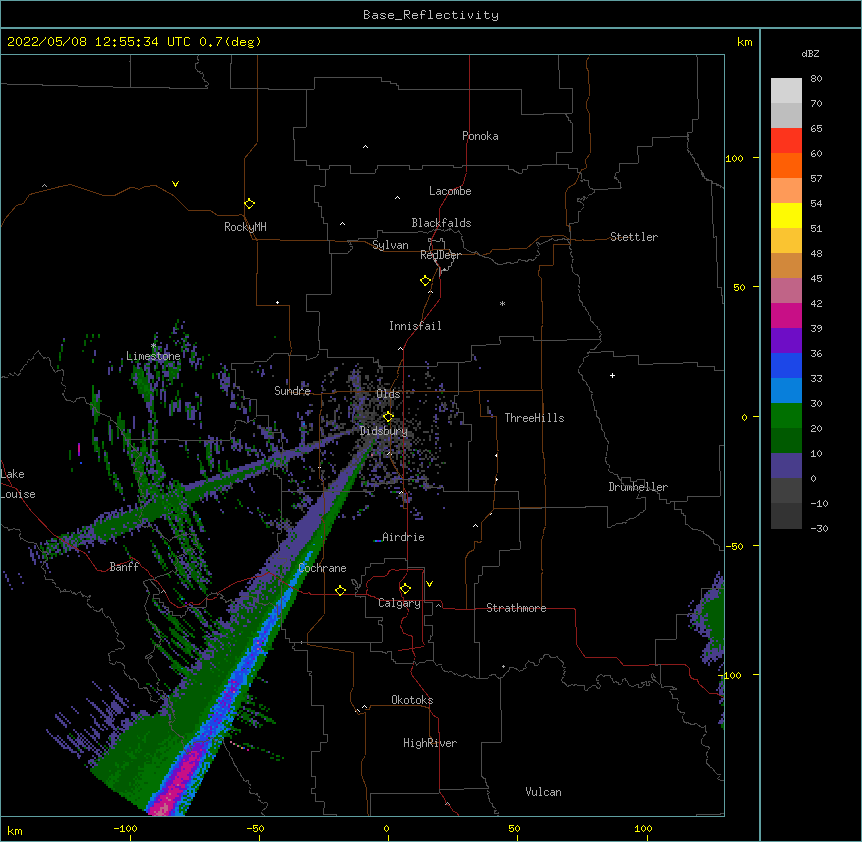Select the Calgary label
This screenshot has width=862, height=842.
[399, 603]
